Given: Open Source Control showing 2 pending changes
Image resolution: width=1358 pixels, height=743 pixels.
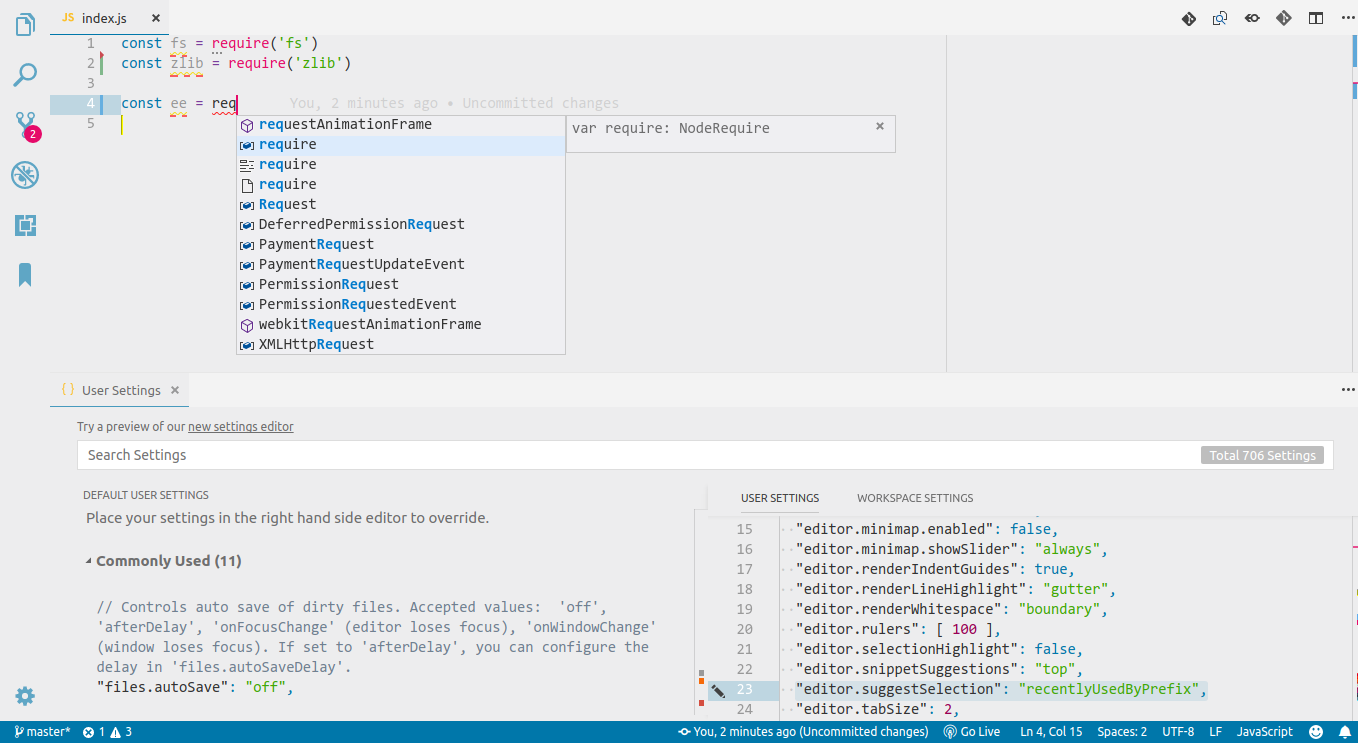Looking at the screenshot, I should click(24, 125).
